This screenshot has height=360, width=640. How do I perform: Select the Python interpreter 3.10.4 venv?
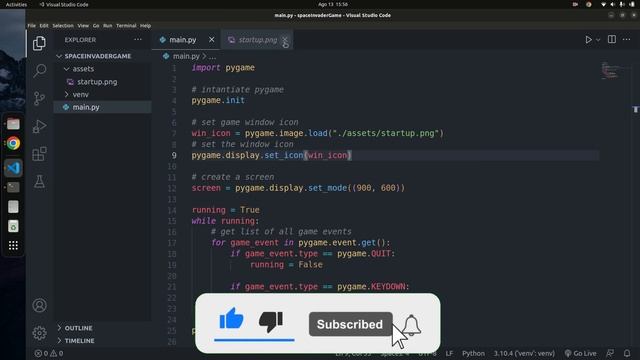click(x=524, y=353)
